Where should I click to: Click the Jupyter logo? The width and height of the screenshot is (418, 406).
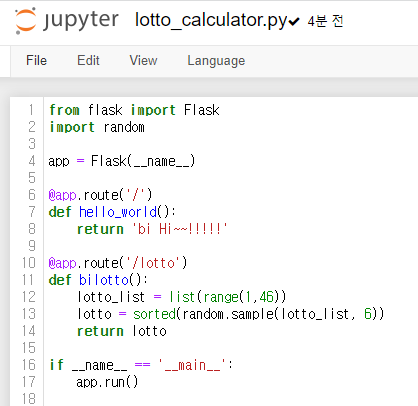point(67,20)
